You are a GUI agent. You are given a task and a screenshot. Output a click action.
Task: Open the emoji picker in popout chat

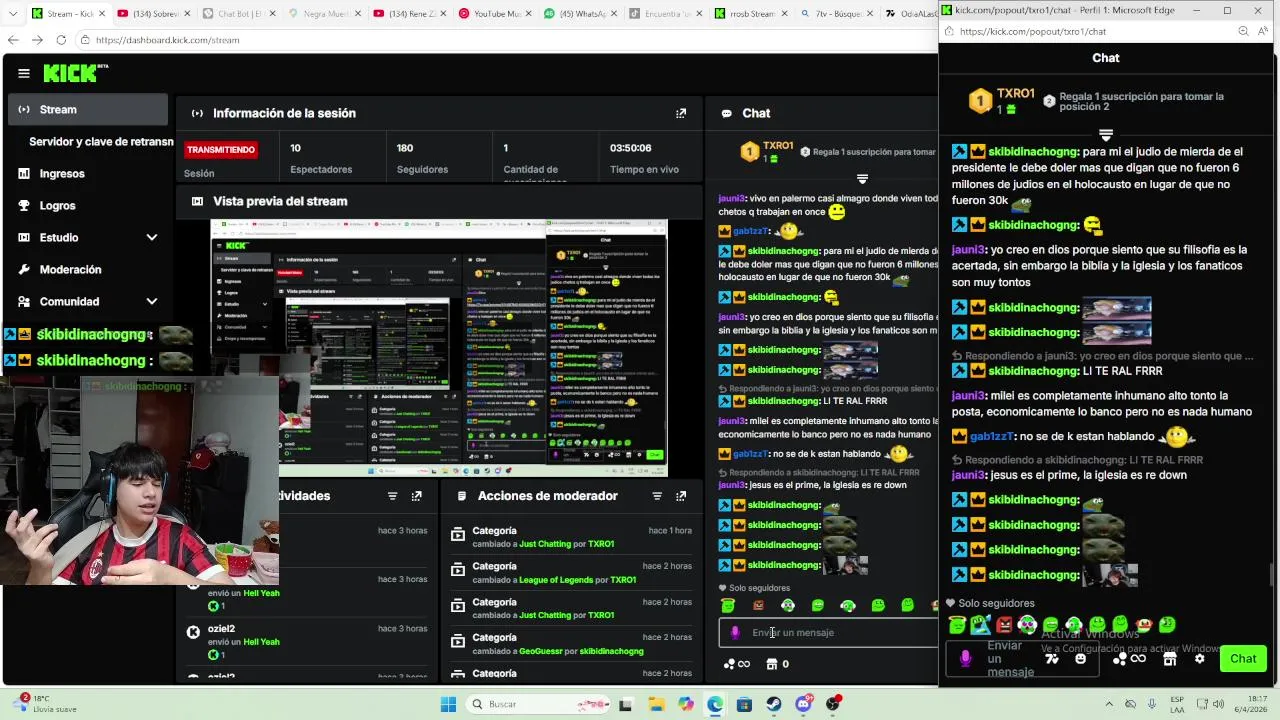[1080, 658]
